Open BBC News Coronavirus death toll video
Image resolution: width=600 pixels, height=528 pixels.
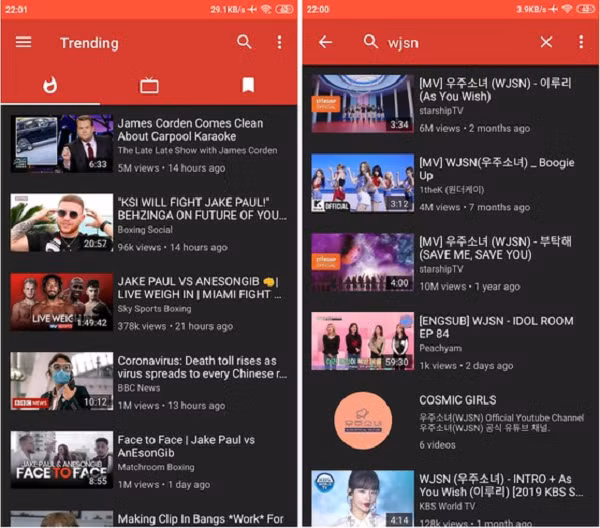coord(149,381)
